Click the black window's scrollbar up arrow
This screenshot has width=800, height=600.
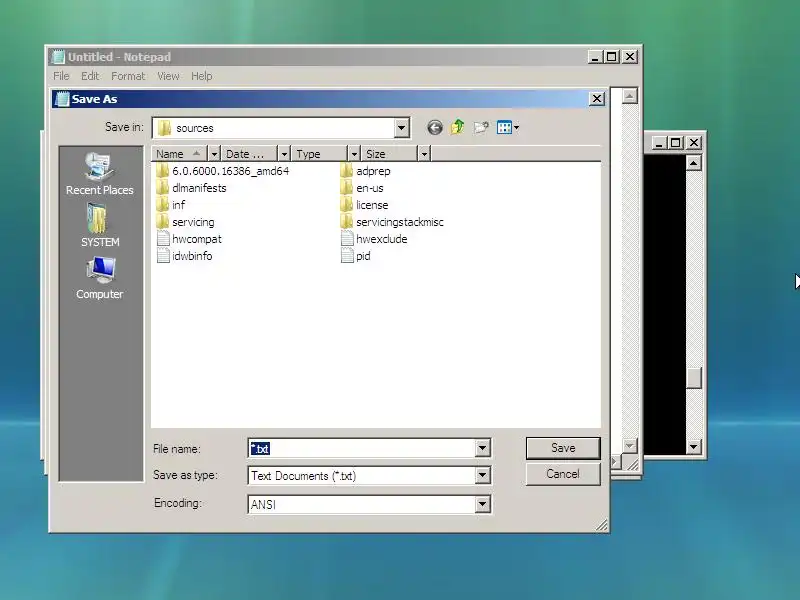pos(693,163)
